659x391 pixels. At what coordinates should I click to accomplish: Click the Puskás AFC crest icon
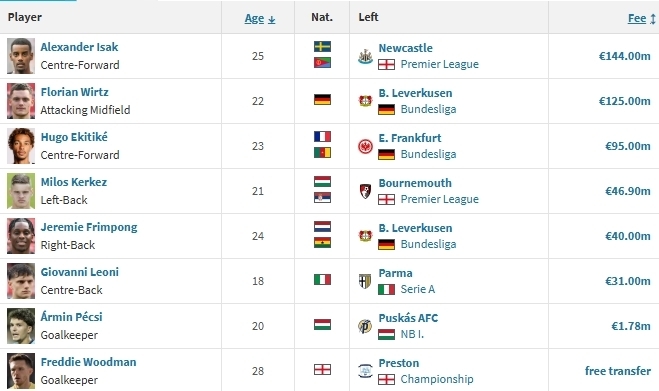365,326
